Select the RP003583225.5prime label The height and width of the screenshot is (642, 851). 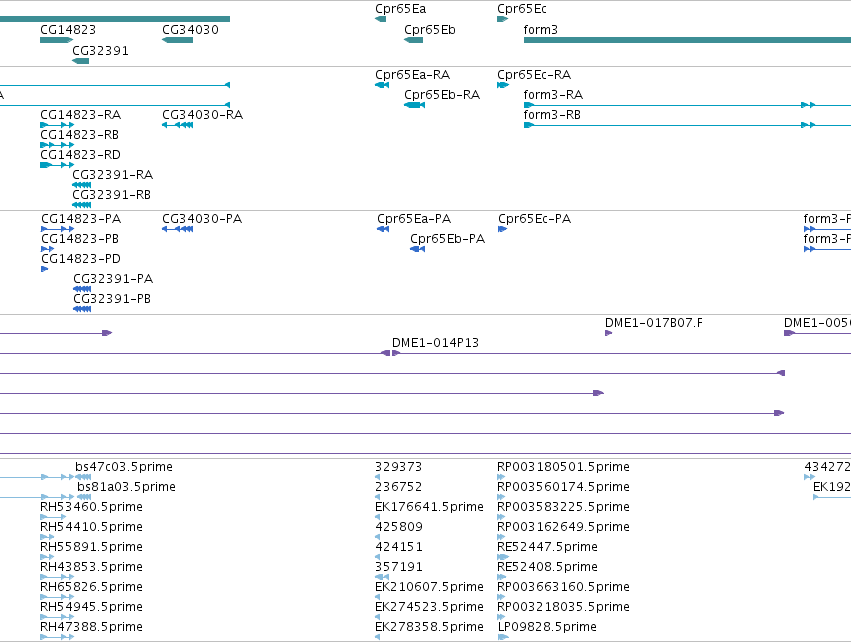(x=563, y=507)
